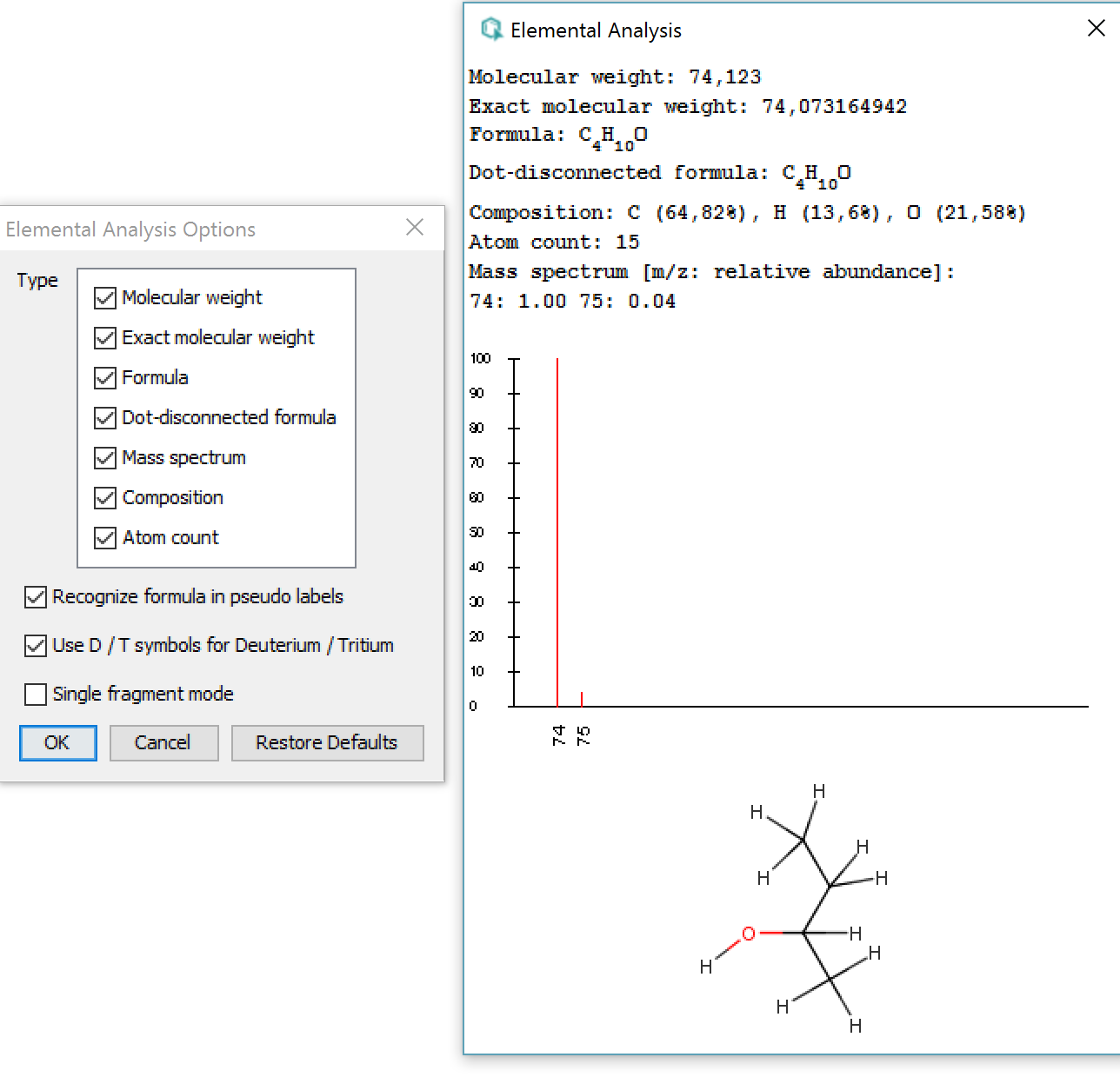Enable Single fragment mode
Image resolution: width=1120 pixels, height=1077 pixels.
(36, 695)
